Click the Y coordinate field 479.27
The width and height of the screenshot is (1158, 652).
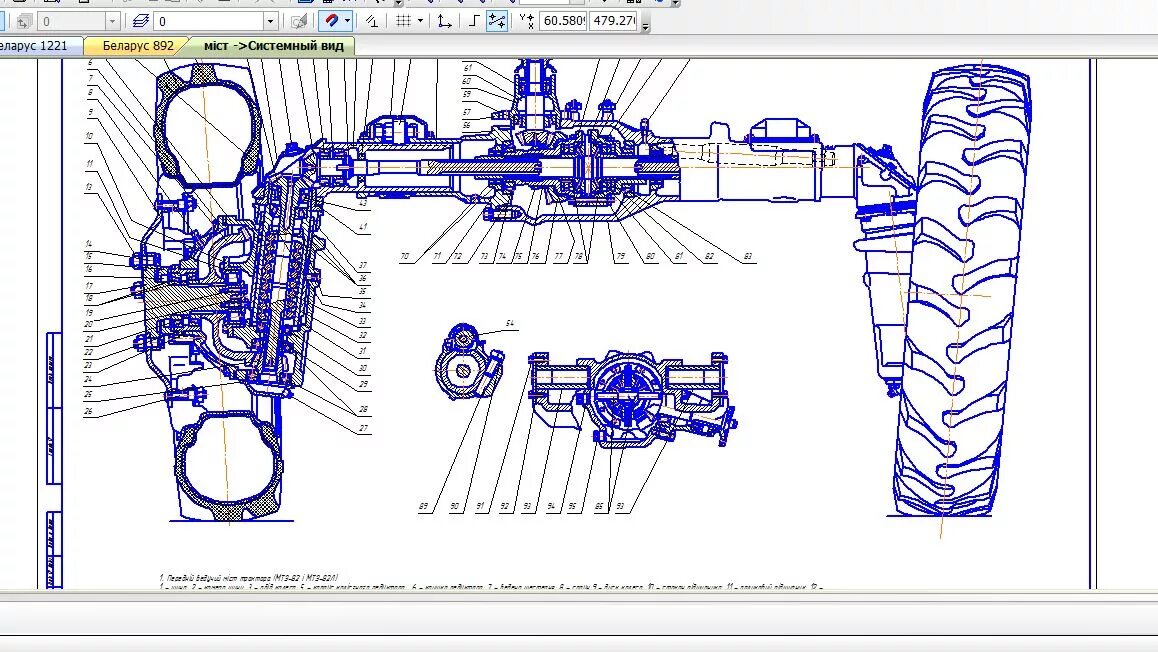tap(614, 21)
